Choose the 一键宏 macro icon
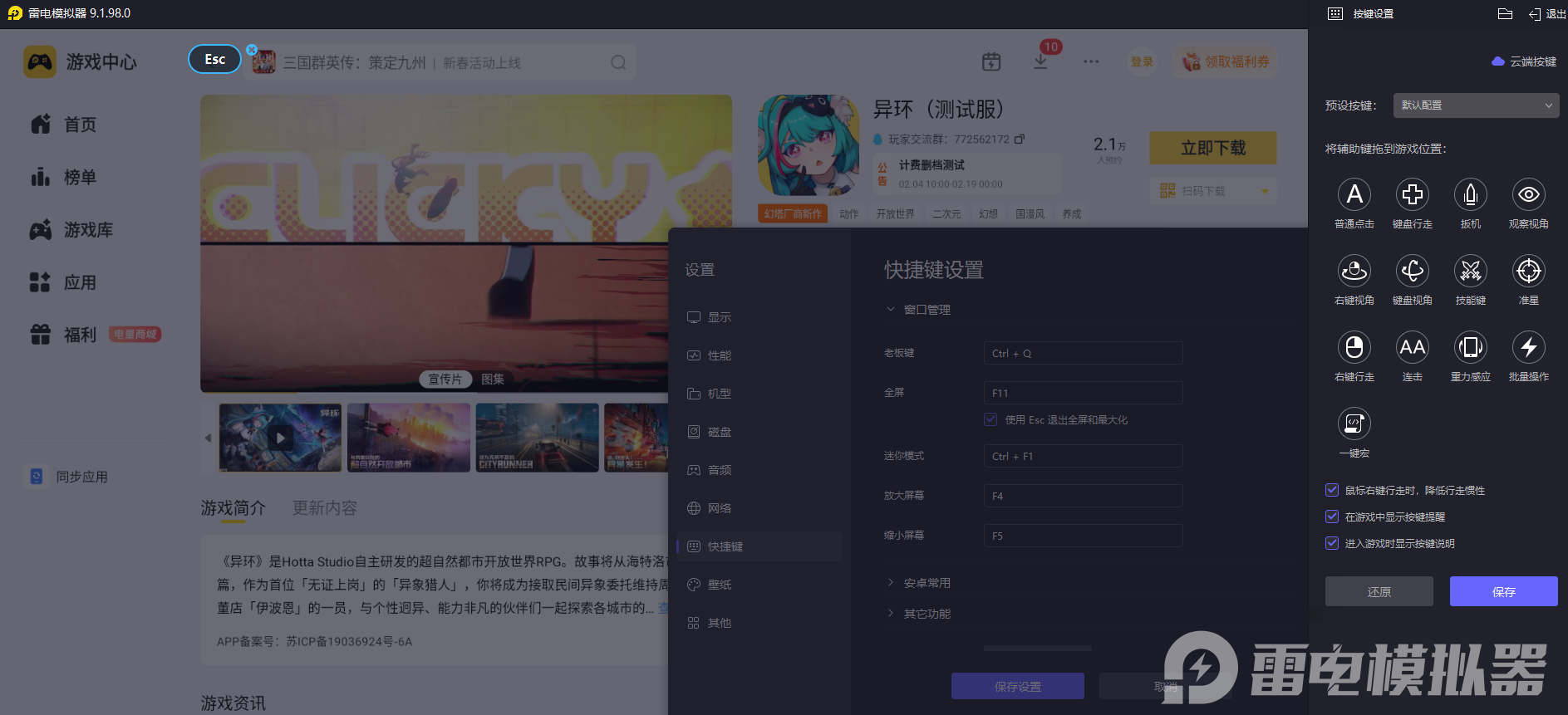This screenshot has height=715, width=1568. 1354,424
